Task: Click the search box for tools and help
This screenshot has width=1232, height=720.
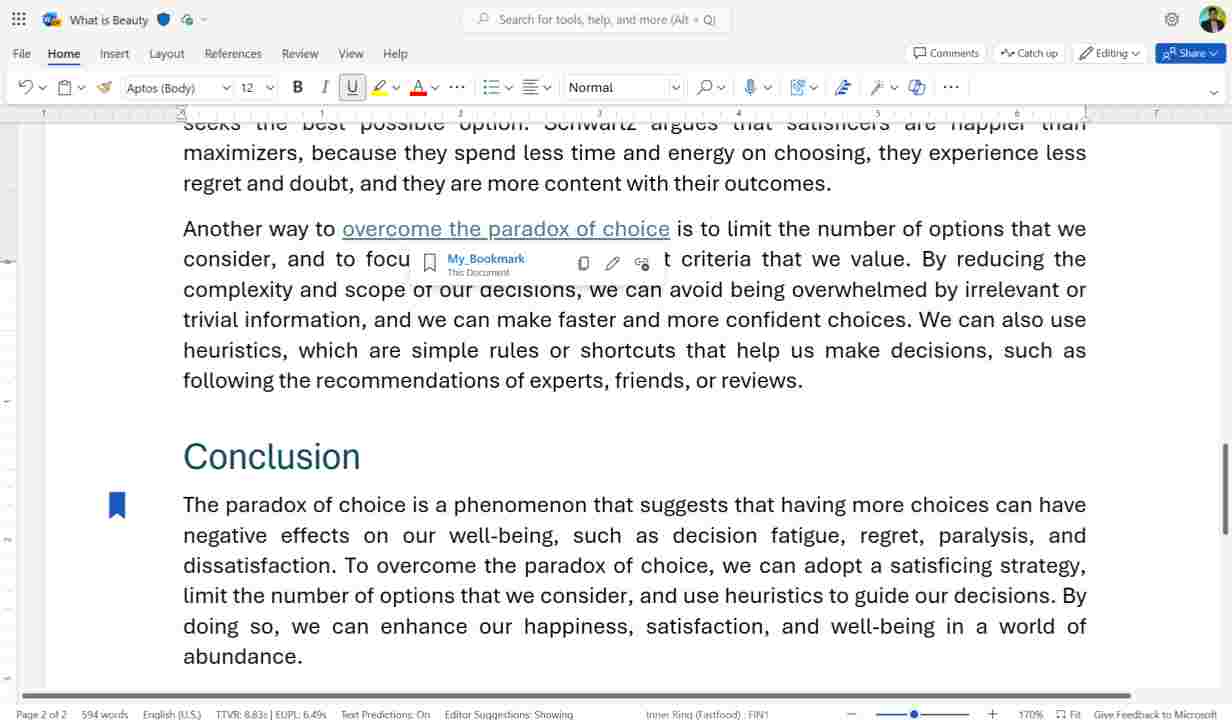Action: (x=597, y=19)
